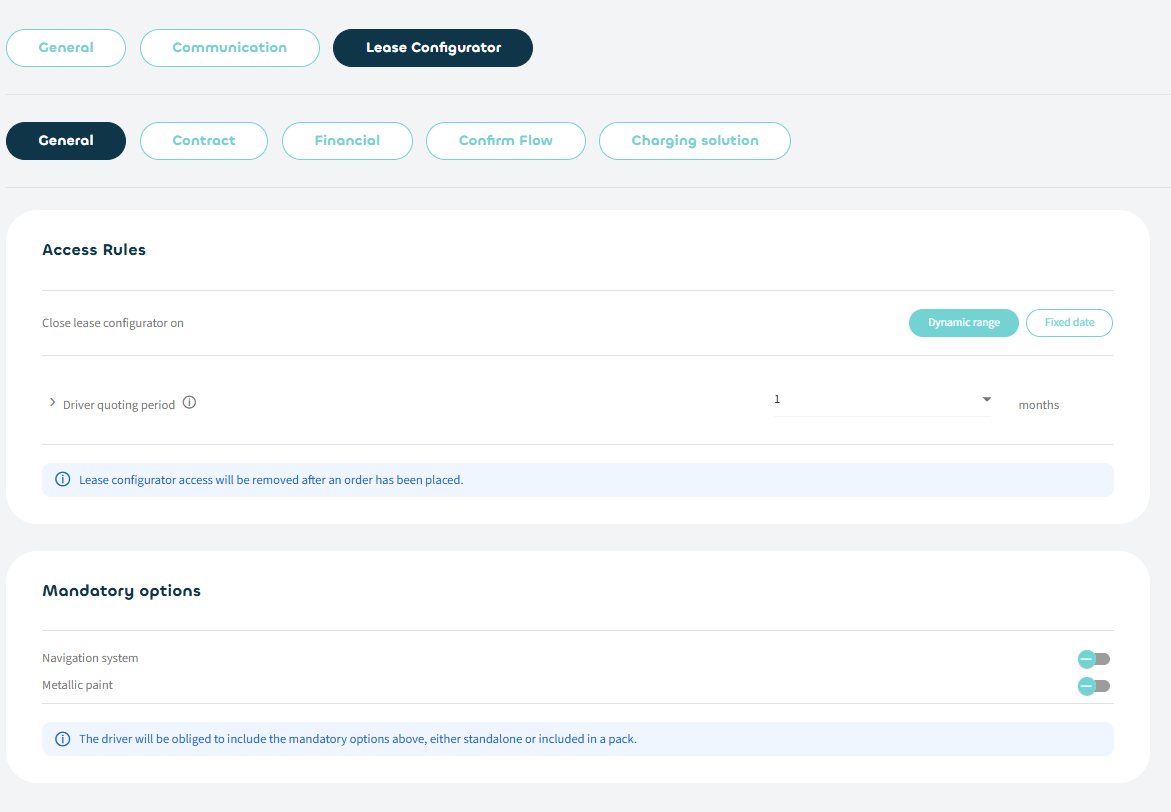Image resolution: width=1171 pixels, height=812 pixels.
Task: Select the General sub-tab beside Contract
Action: tap(66, 141)
